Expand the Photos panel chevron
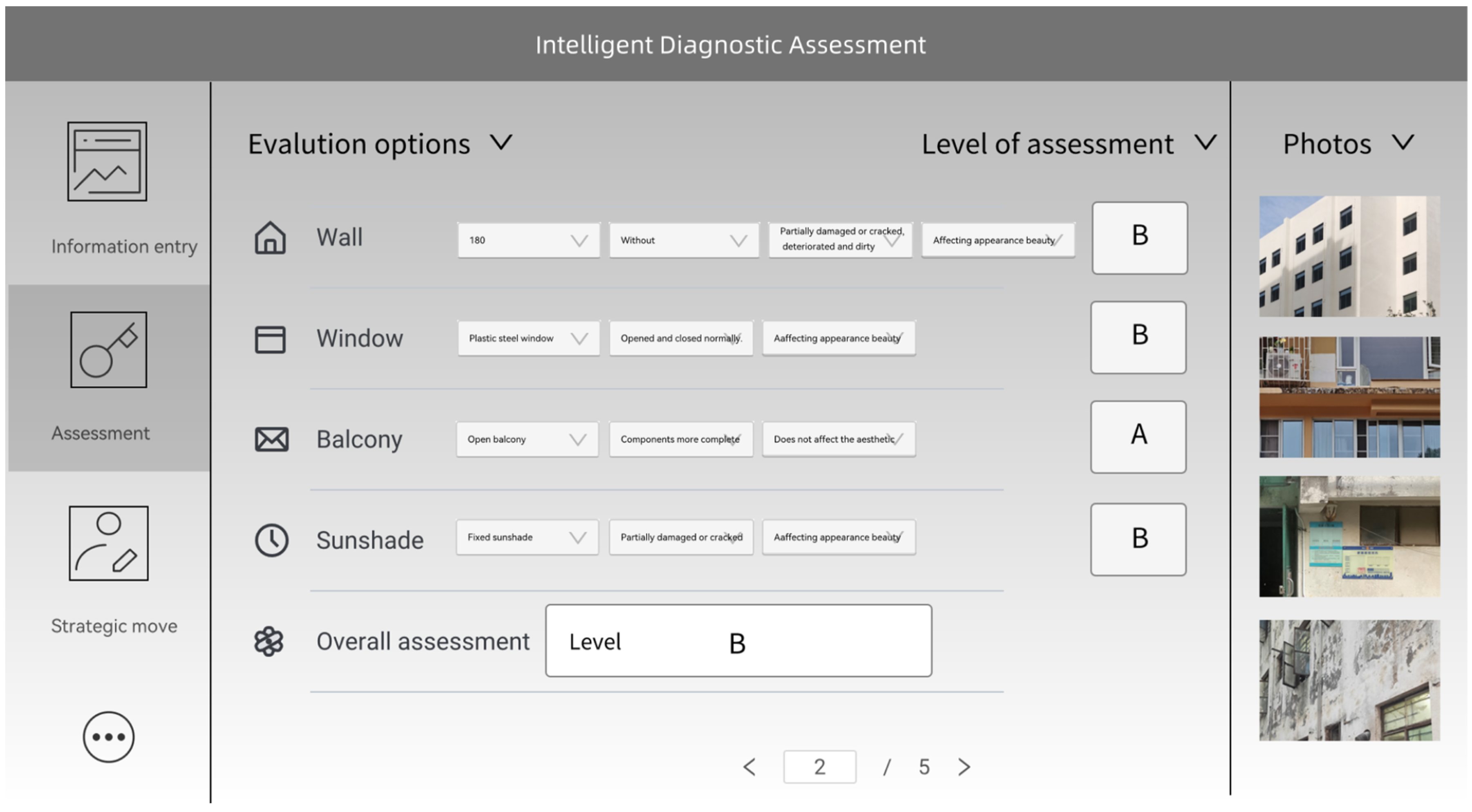Viewport: 1472px width, 812px height. coord(1403,142)
